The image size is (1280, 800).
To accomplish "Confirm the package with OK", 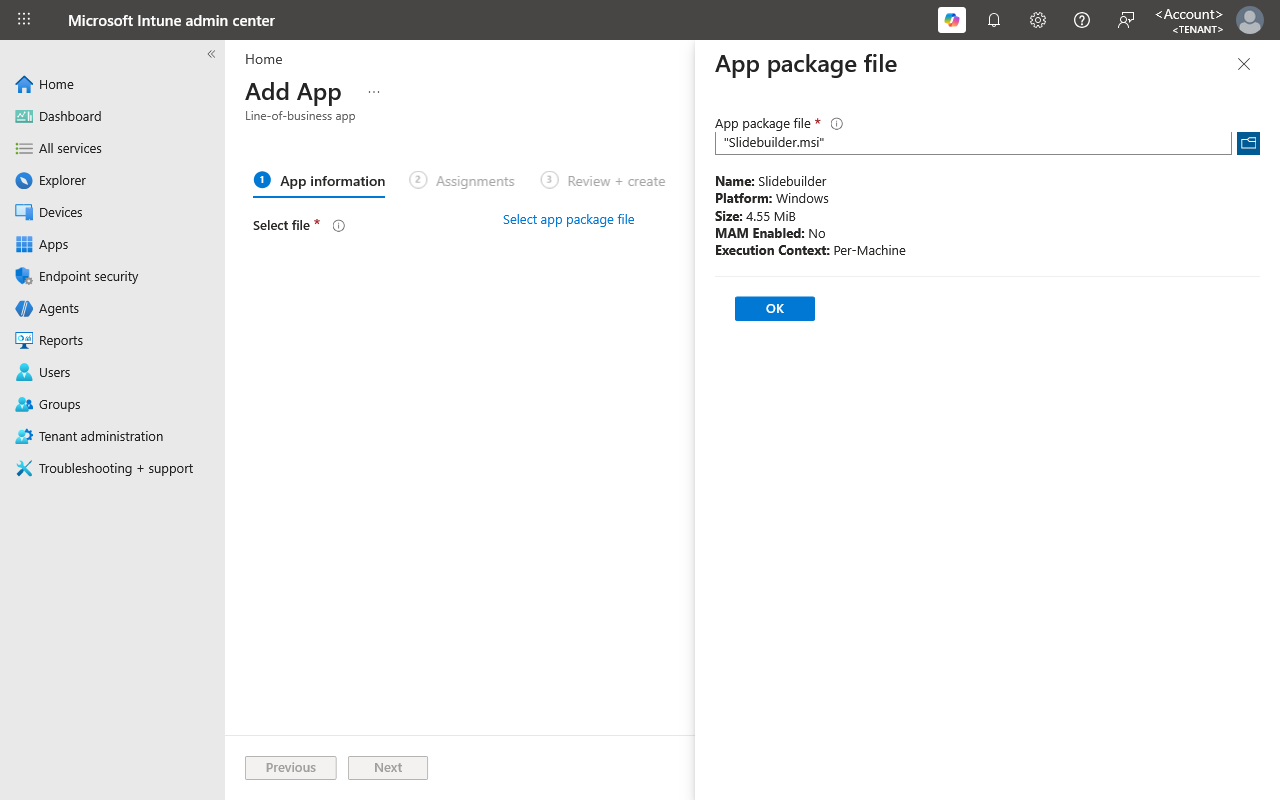I will click(775, 309).
